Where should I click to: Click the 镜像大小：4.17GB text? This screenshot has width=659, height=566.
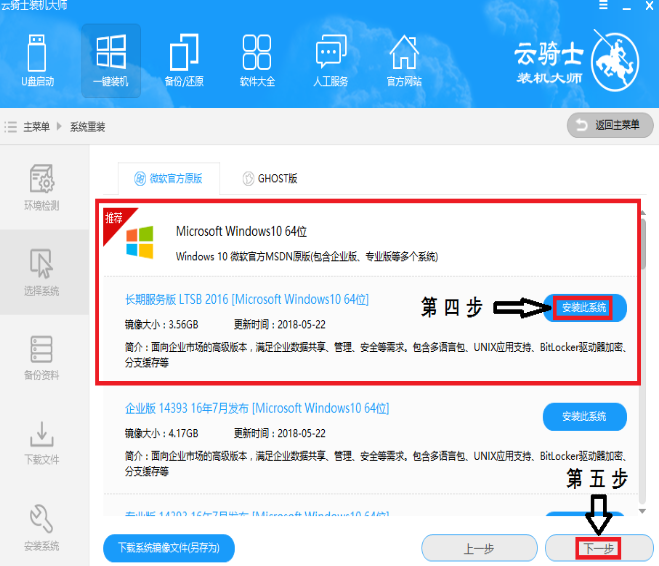pos(161,433)
